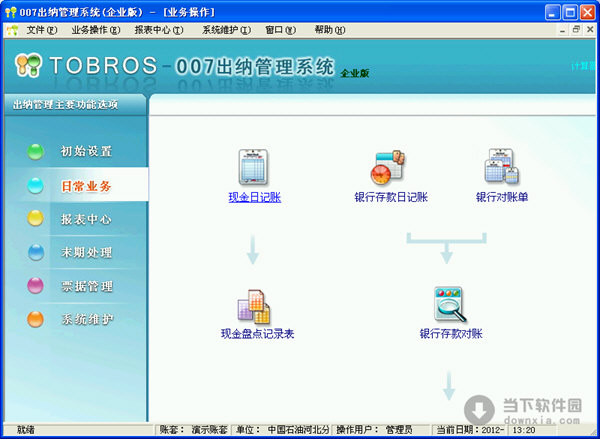
Task: Click the 现金盘点记录表 label
Action: (258, 334)
